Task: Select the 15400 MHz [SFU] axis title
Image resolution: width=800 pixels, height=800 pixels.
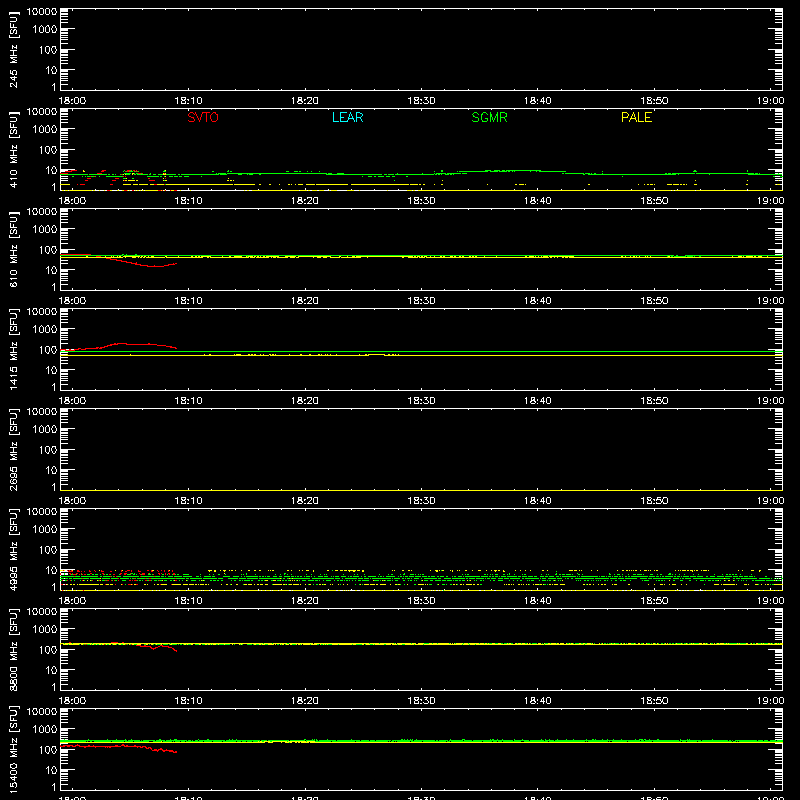Action: (14, 749)
